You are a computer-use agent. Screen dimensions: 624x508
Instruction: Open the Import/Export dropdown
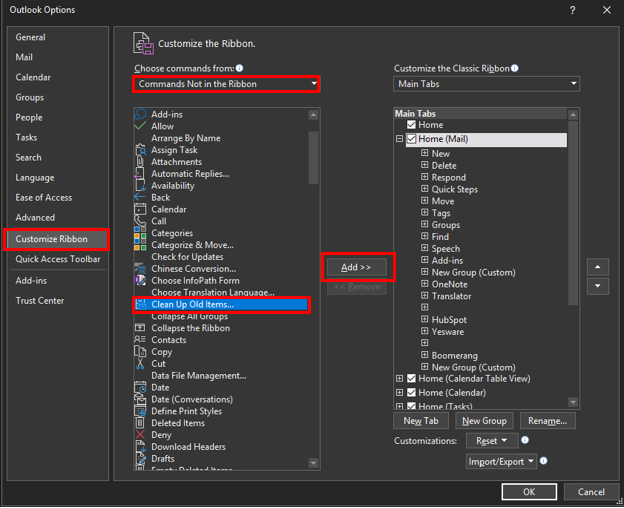click(501, 461)
